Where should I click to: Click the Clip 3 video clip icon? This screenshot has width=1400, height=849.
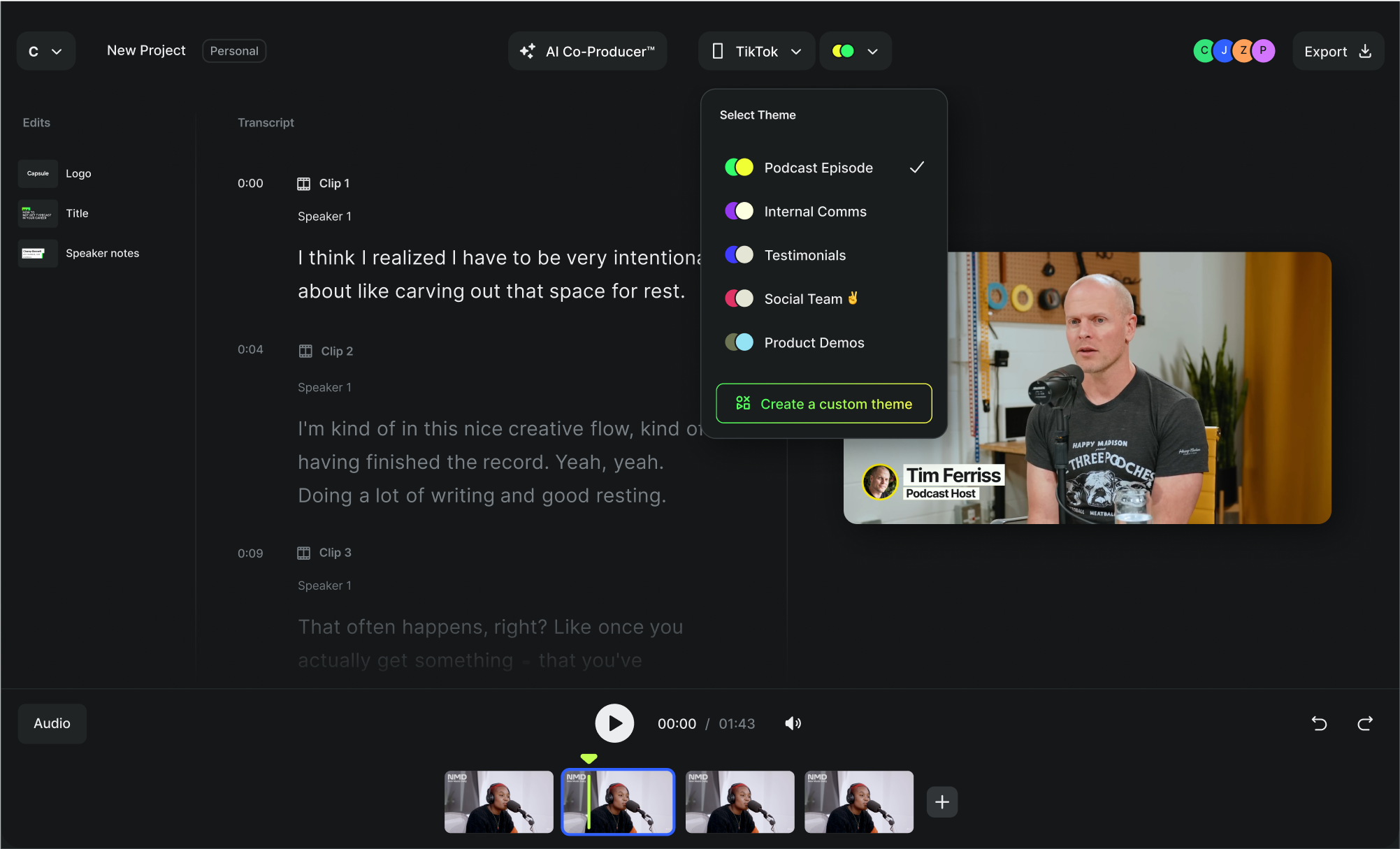pyautogui.click(x=303, y=552)
